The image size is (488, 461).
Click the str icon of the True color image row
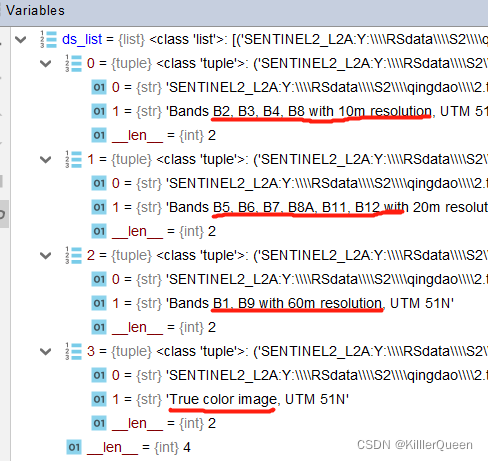click(x=99, y=399)
